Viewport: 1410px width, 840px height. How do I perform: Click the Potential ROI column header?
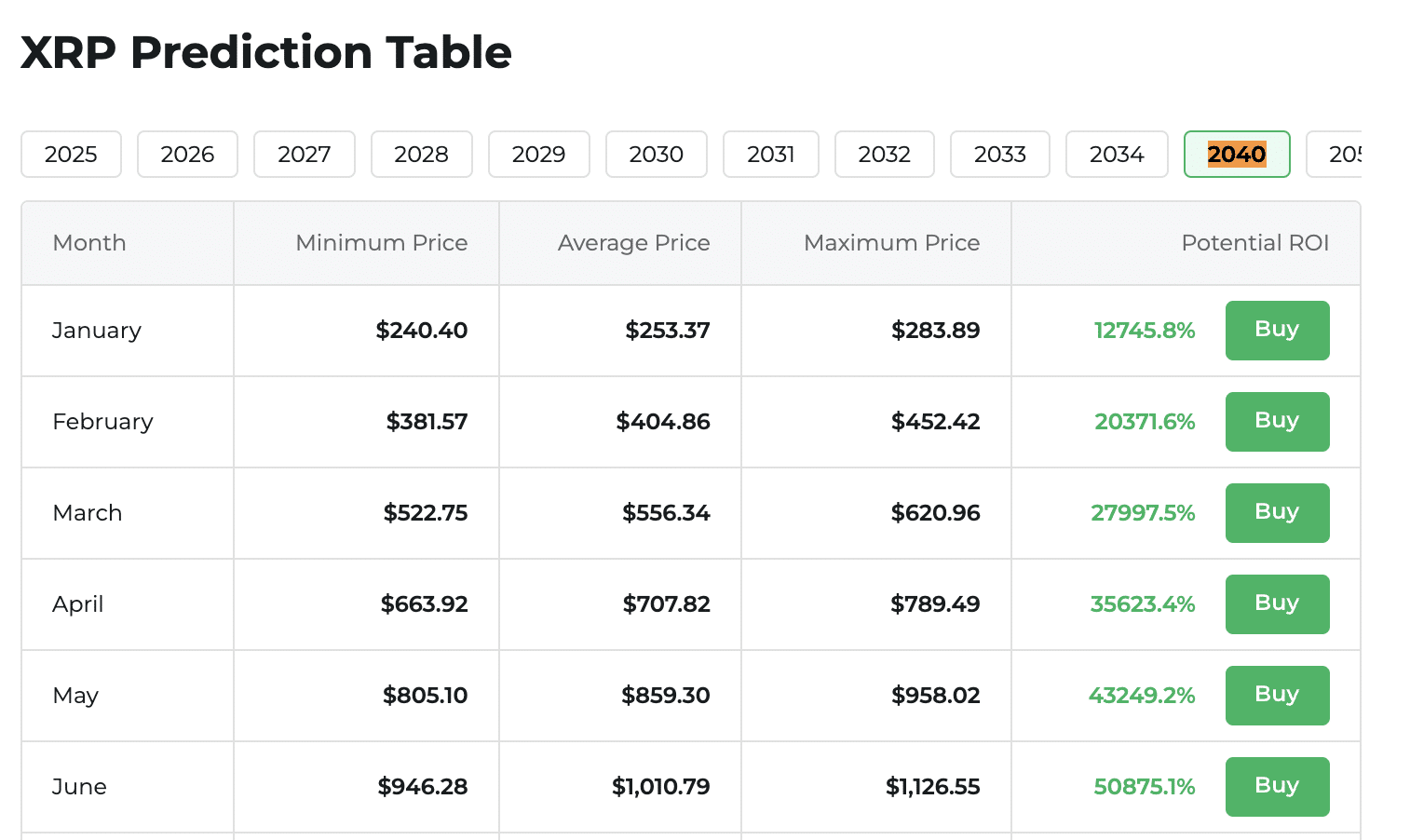tap(1254, 243)
